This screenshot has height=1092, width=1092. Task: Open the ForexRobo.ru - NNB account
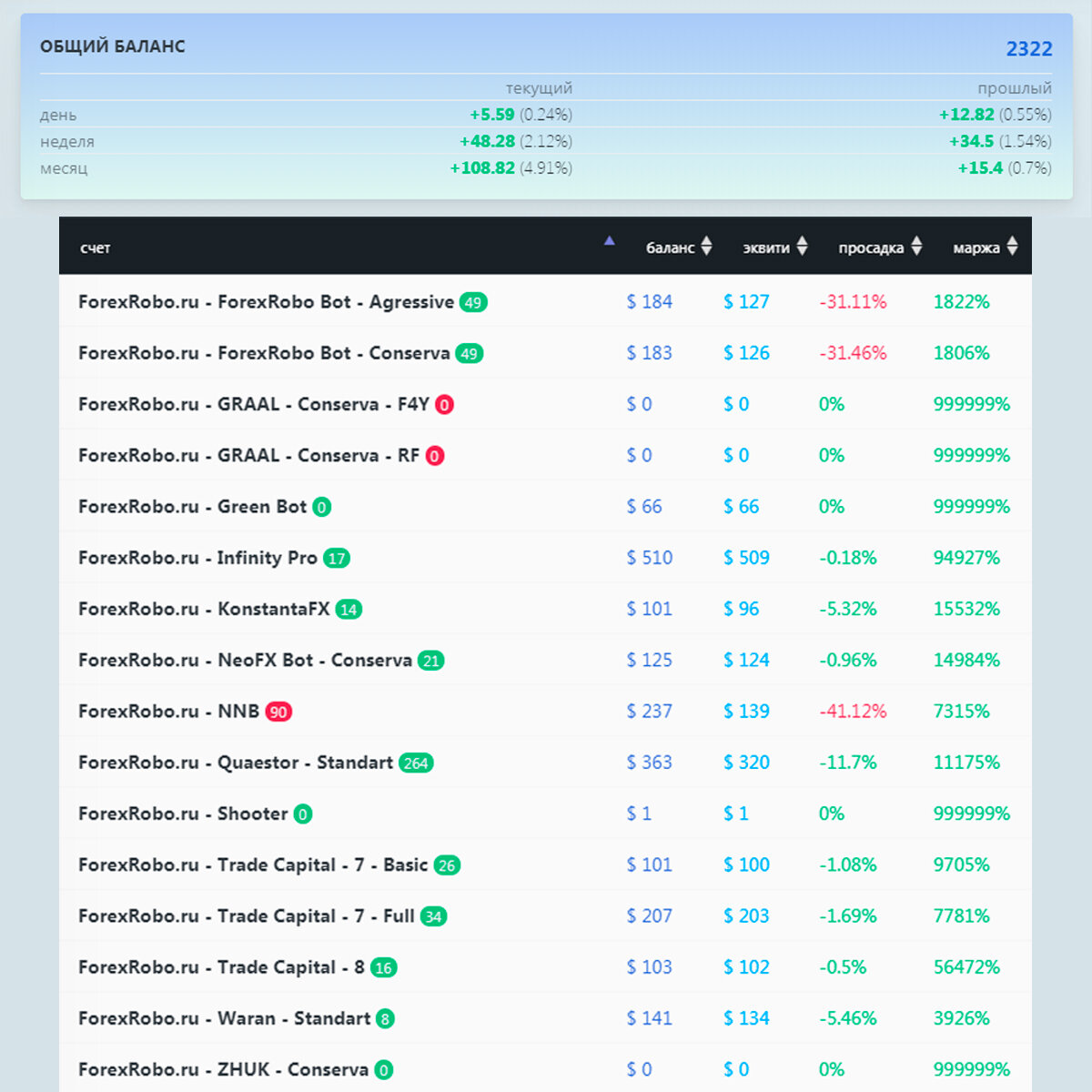pyautogui.click(x=169, y=711)
